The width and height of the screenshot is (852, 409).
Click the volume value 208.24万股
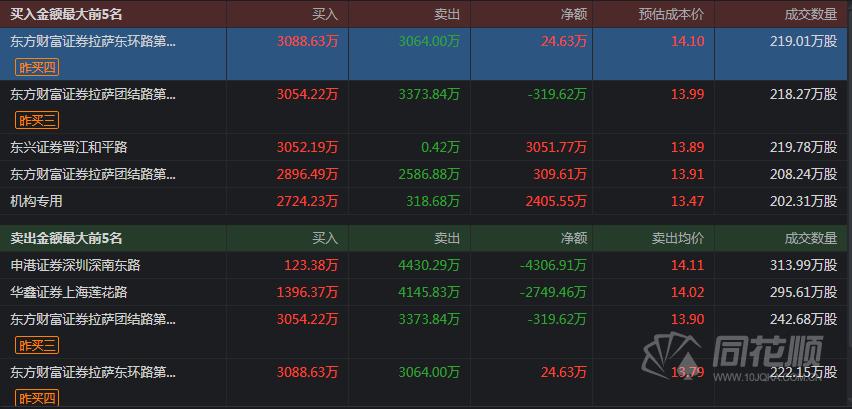(x=804, y=174)
